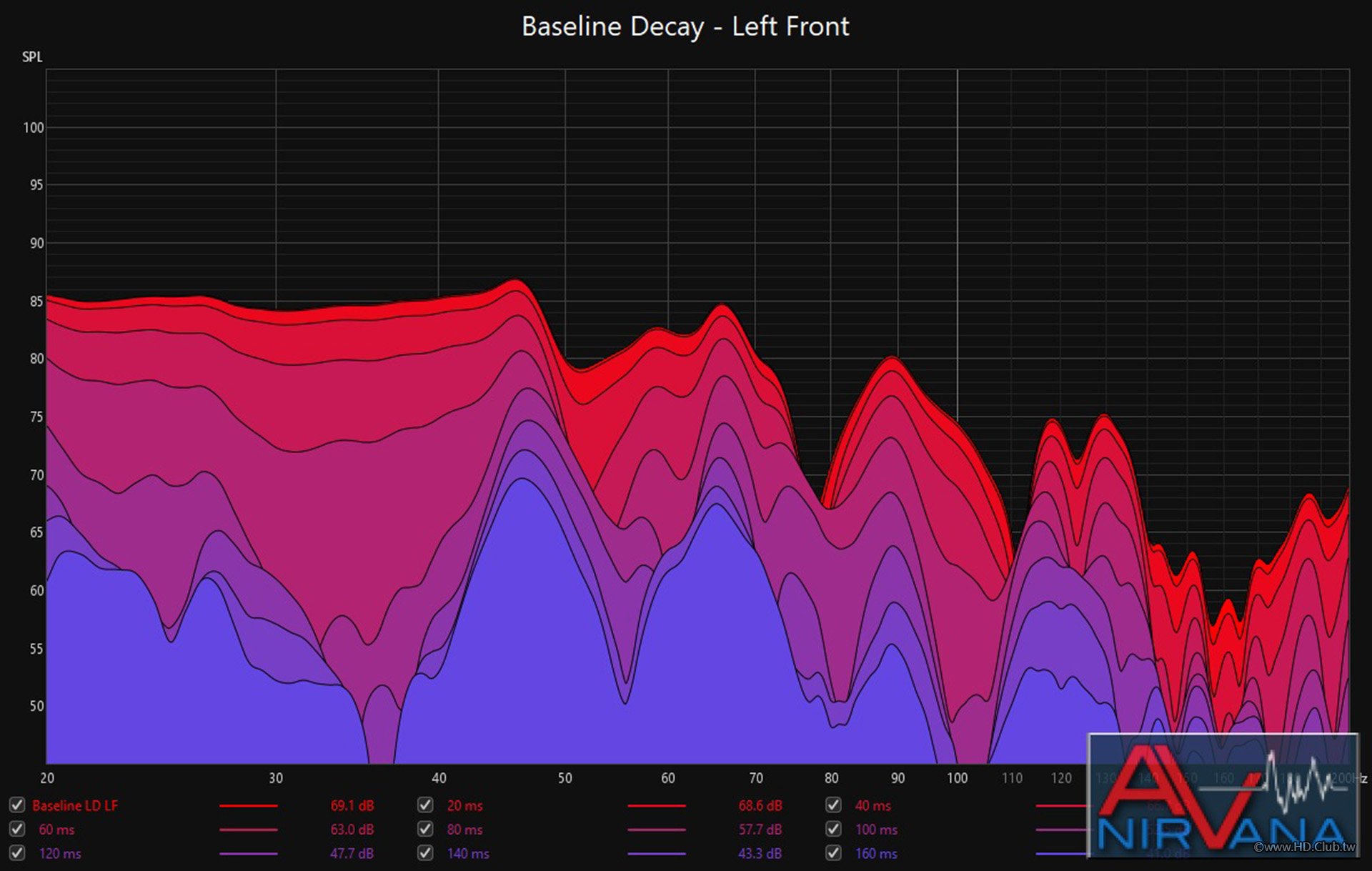Viewport: 1372px width, 871px height.
Task: Click the 140 ms line swatch
Action: [x=657, y=854]
